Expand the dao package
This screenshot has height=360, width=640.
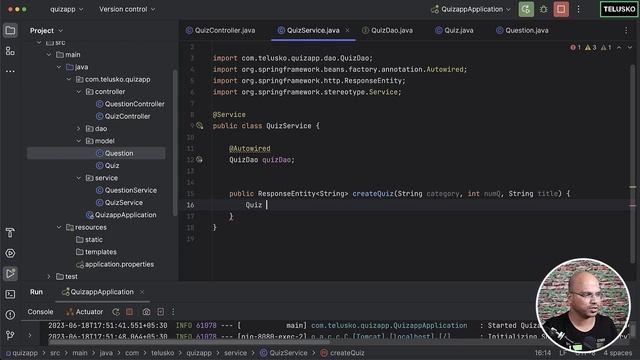tap(79, 129)
